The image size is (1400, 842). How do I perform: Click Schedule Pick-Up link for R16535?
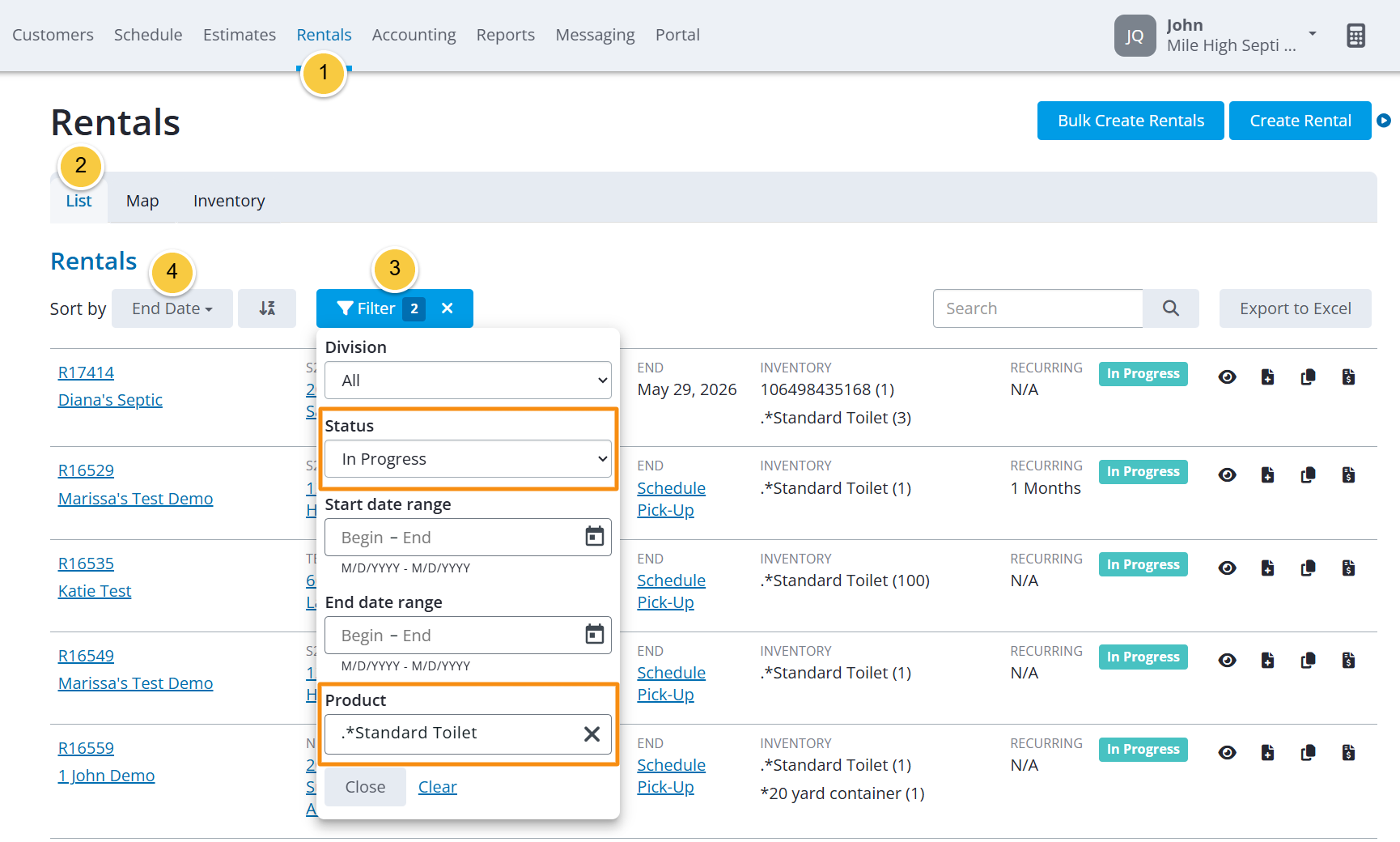(x=671, y=591)
